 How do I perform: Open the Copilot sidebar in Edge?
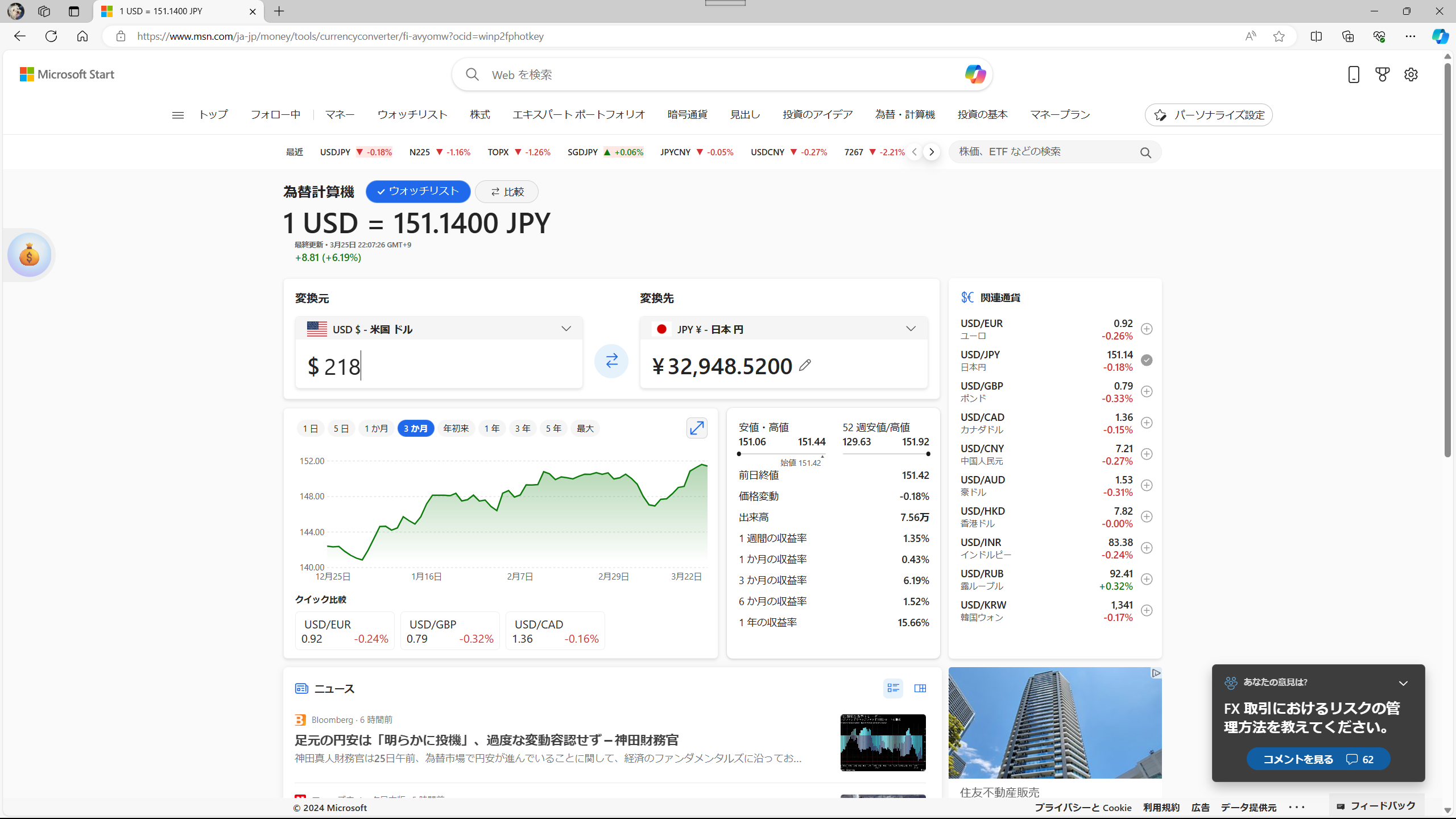(1440, 36)
